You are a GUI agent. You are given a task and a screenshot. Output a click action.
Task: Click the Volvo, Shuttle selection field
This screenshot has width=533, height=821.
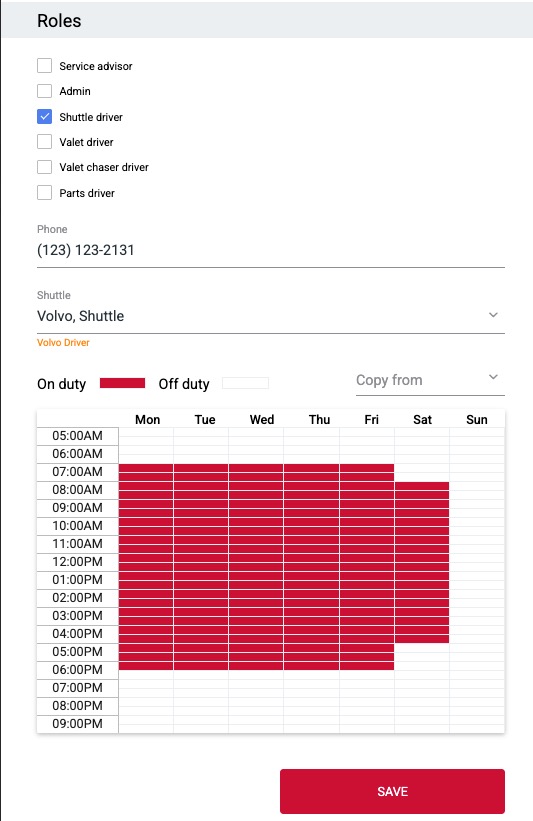[x=271, y=316]
